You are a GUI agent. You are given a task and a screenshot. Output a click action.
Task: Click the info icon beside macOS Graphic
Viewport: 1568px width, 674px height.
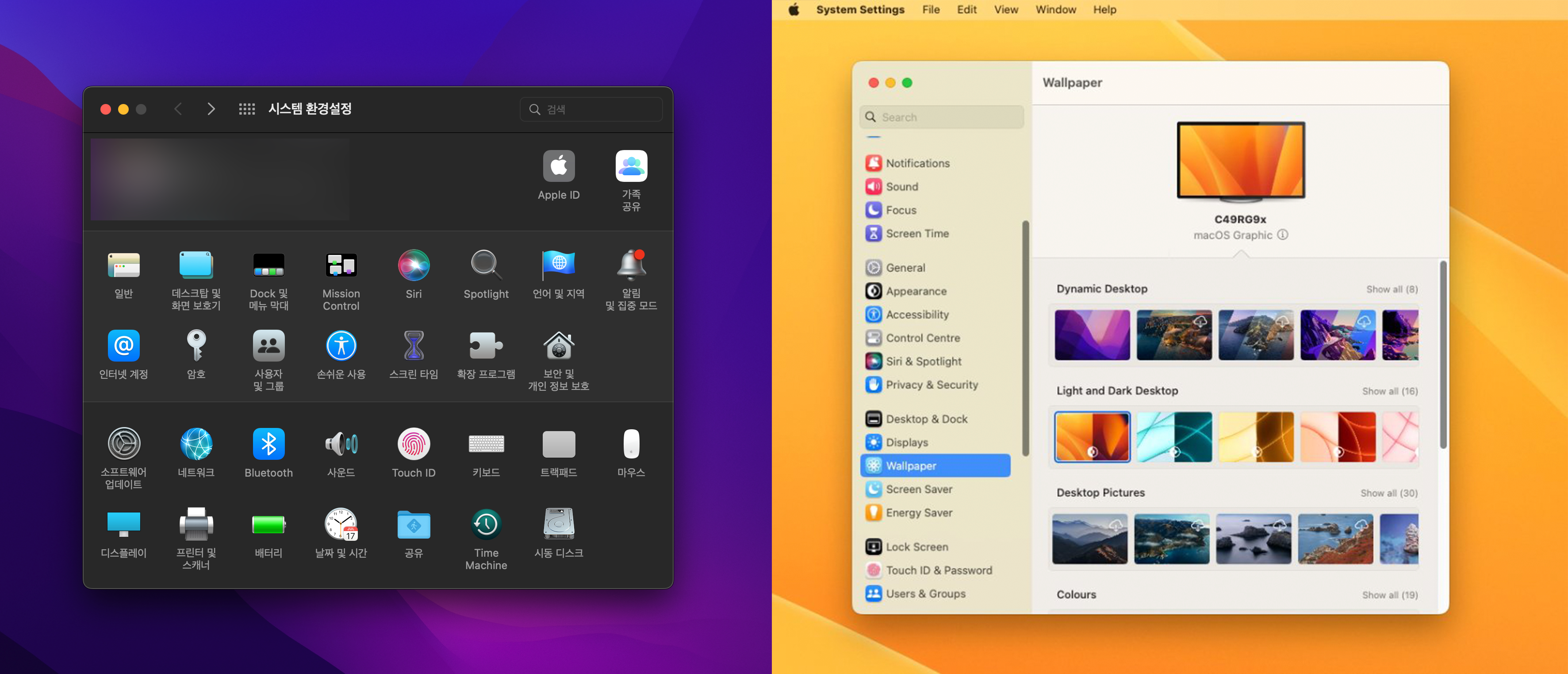(x=1282, y=235)
